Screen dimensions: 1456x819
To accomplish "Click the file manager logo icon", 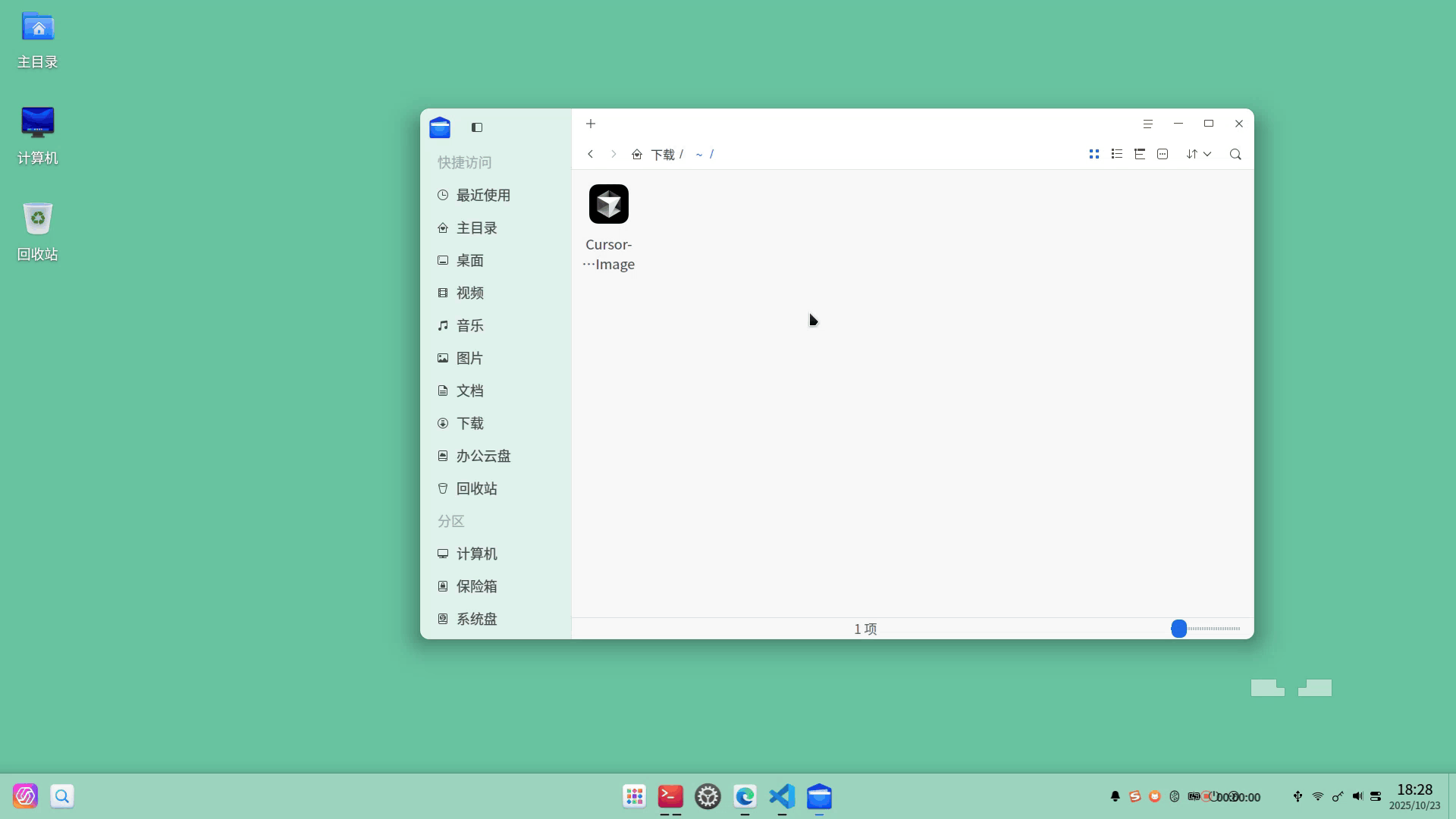I will pos(440,127).
